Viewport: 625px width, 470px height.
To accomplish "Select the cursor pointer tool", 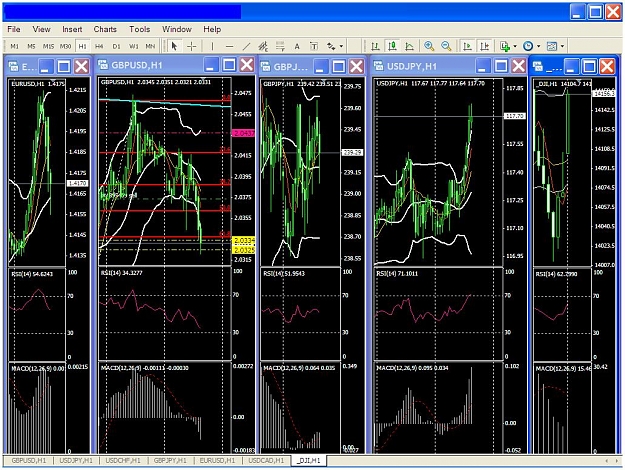I will (x=174, y=46).
